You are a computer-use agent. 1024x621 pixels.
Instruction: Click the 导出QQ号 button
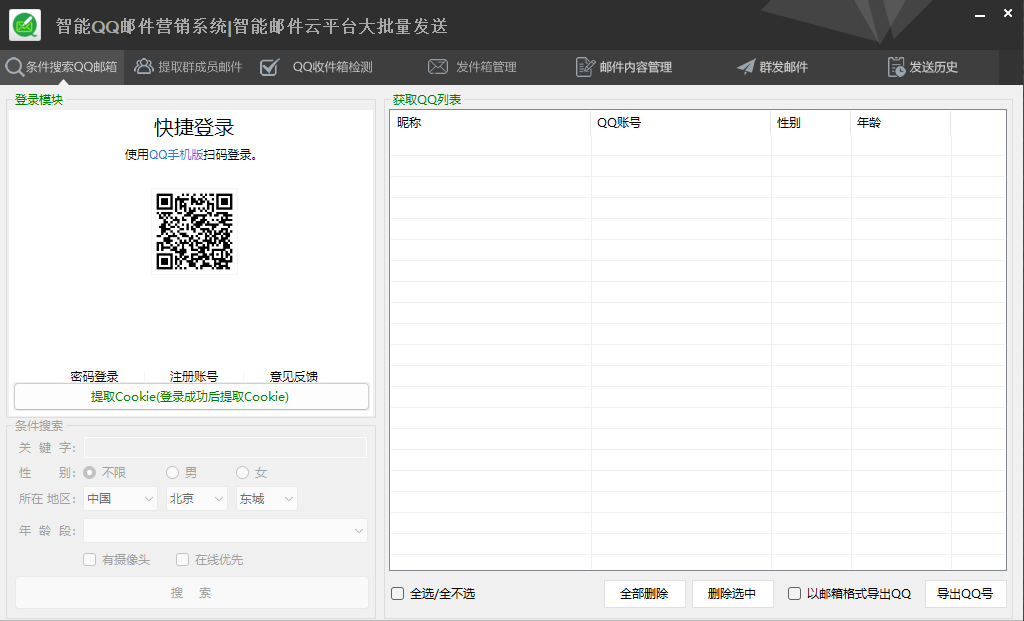pyautogui.click(x=965, y=594)
